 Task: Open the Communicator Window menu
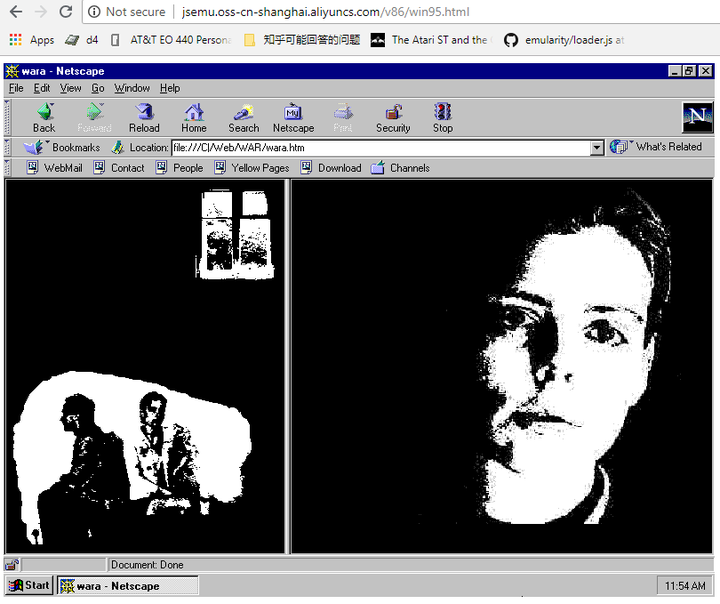(132, 88)
